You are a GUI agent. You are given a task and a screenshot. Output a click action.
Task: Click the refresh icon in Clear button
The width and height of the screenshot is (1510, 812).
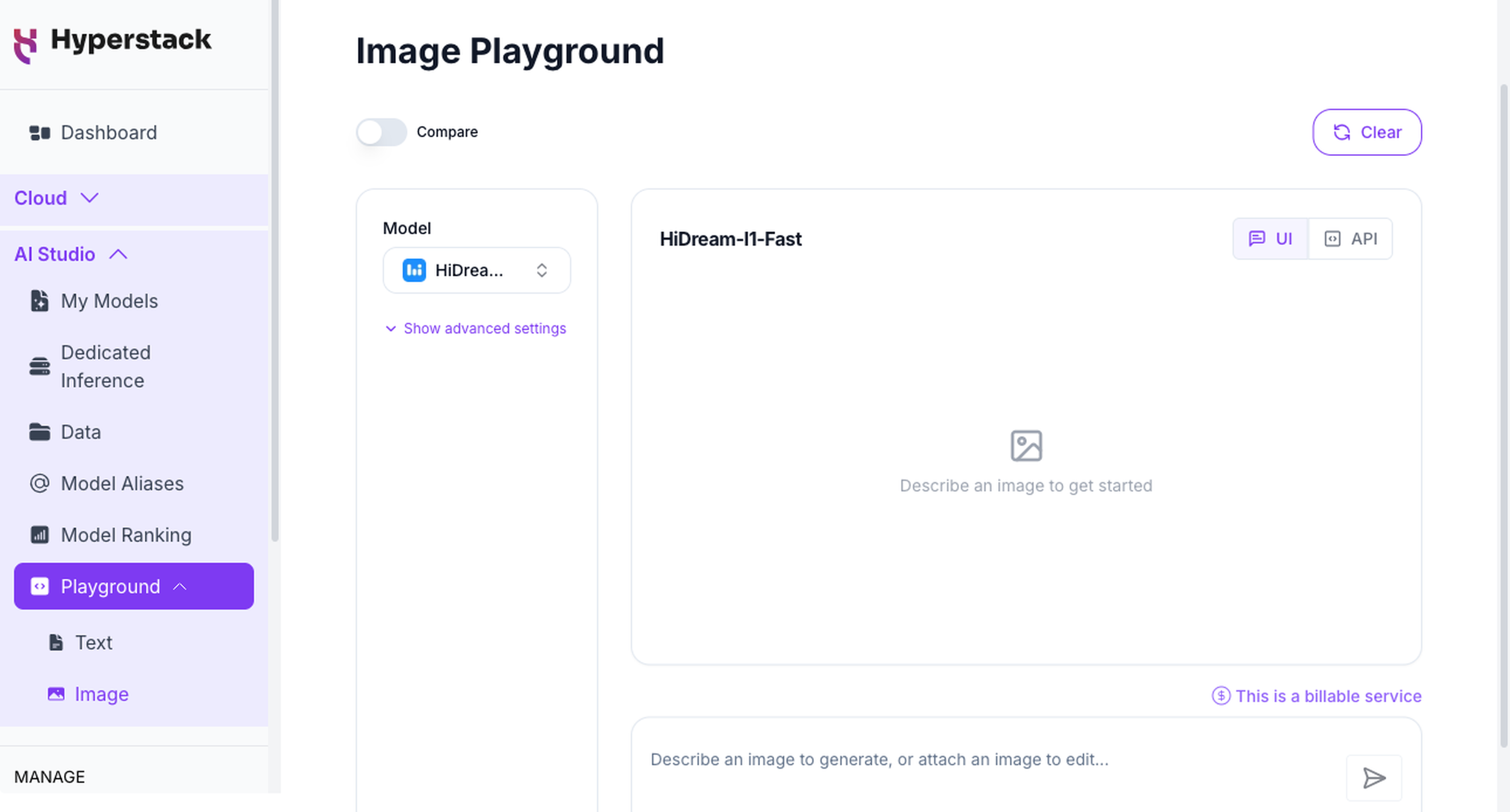pyautogui.click(x=1342, y=132)
